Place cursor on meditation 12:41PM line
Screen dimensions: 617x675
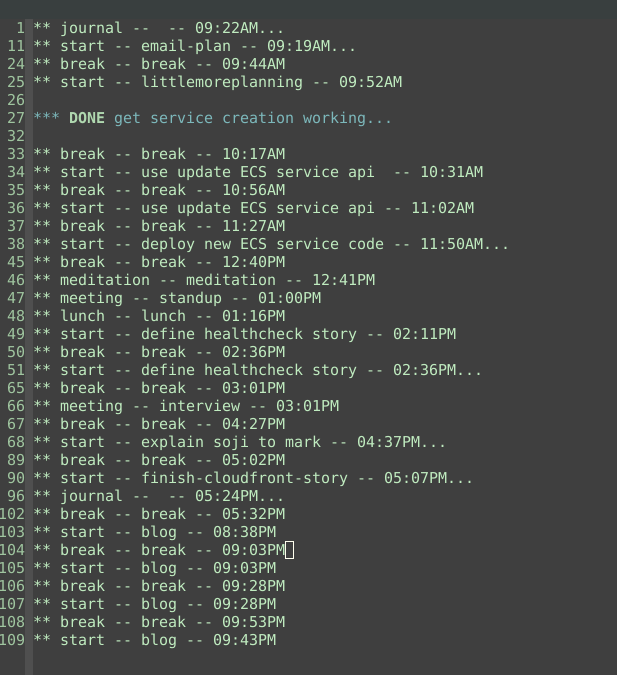tap(204, 280)
